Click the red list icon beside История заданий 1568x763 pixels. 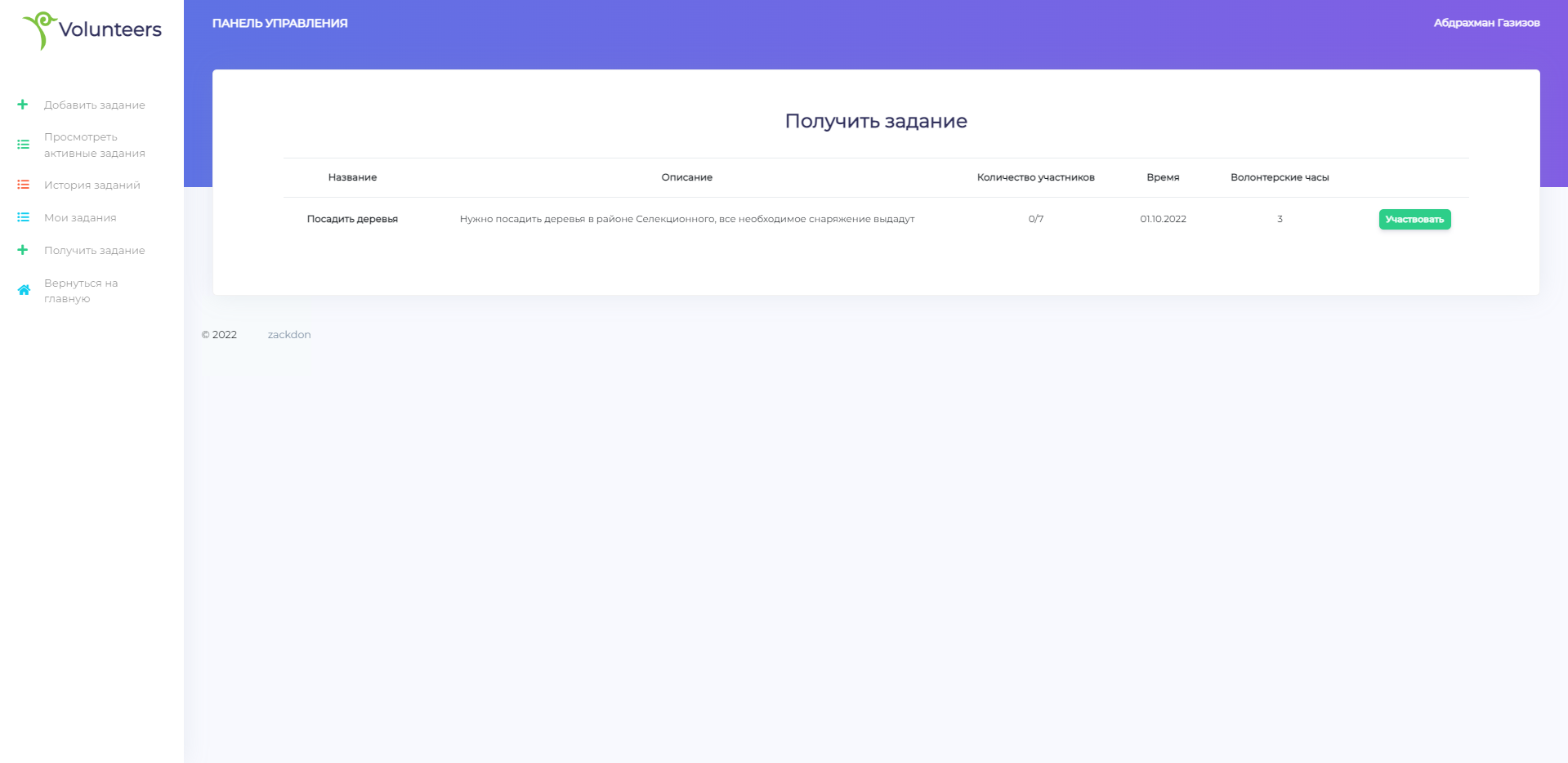click(23, 185)
